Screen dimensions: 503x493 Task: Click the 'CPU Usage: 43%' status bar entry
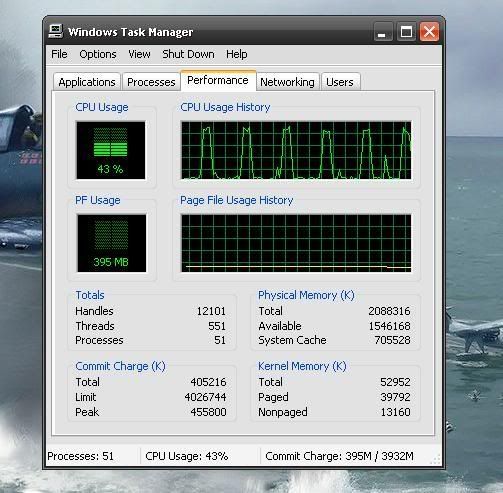(x=187, y=456)
